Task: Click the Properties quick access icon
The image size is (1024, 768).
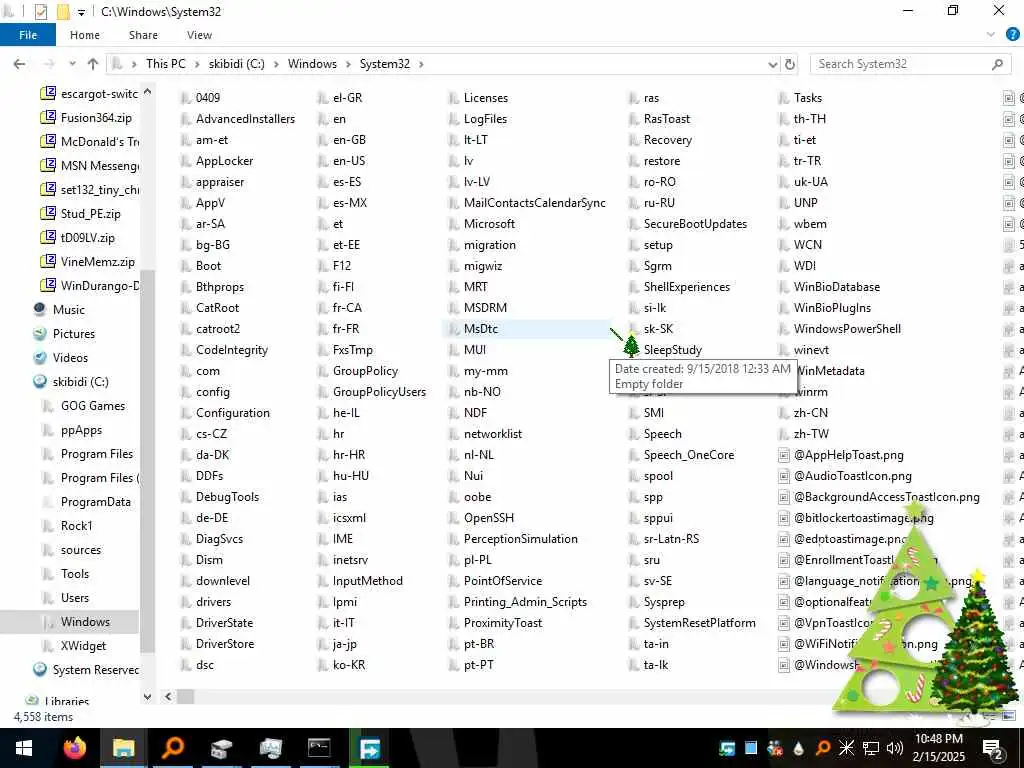Action: 40,11
